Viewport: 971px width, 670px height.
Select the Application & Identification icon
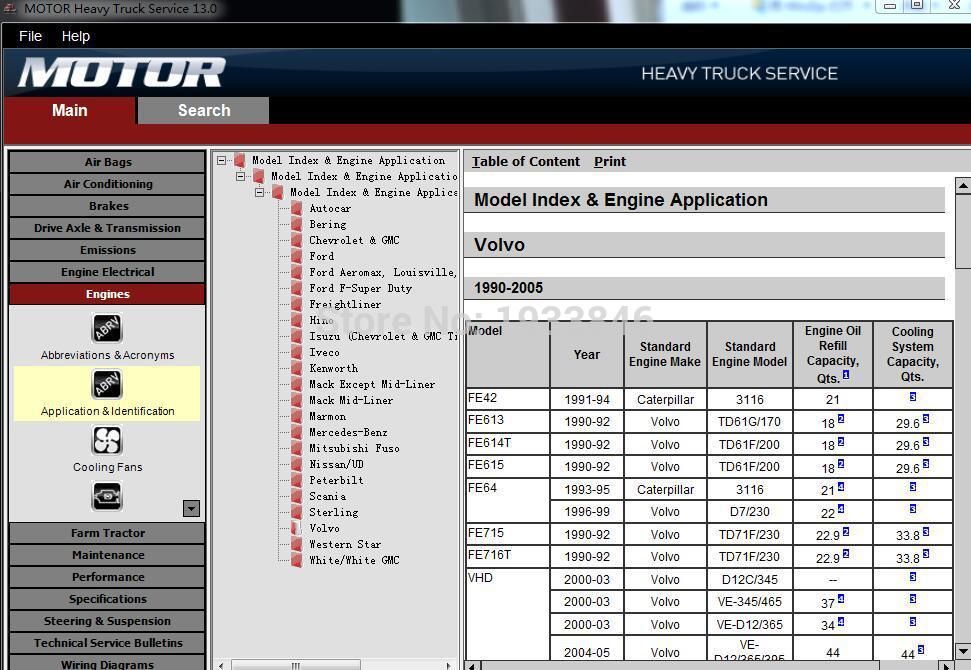(x=107, y=385)
